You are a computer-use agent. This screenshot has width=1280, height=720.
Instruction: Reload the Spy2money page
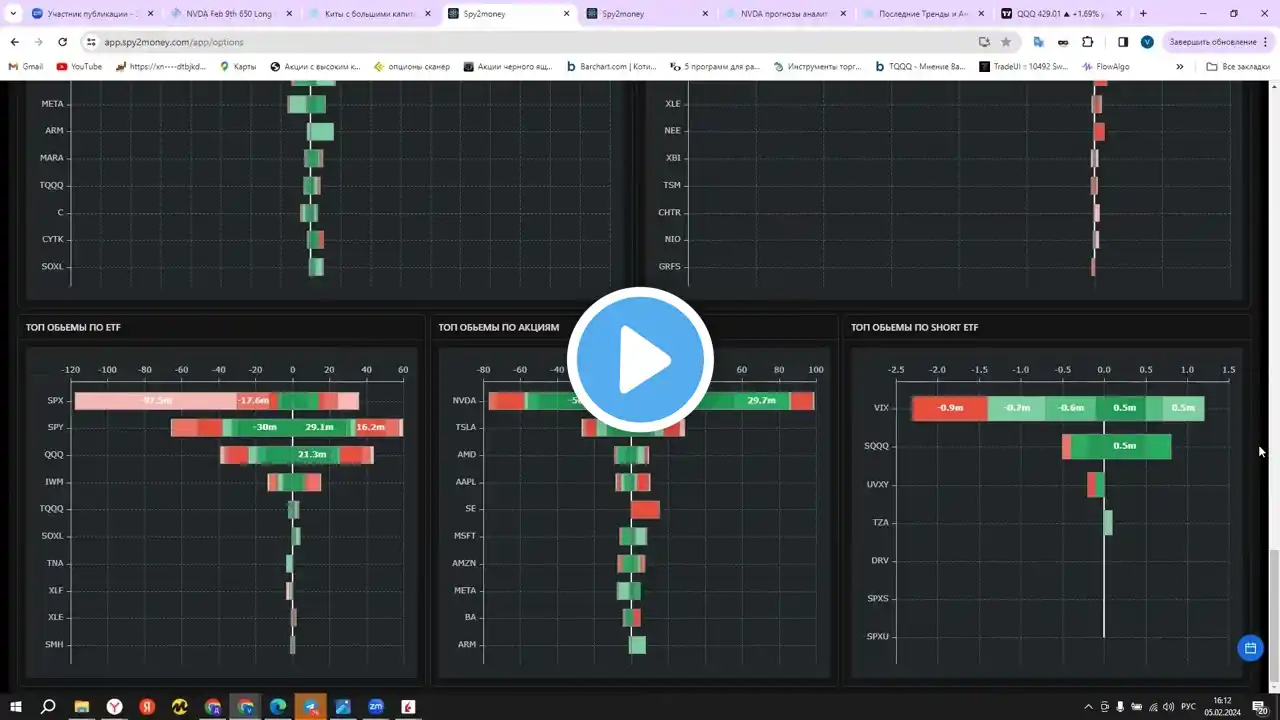click(62, 42)
